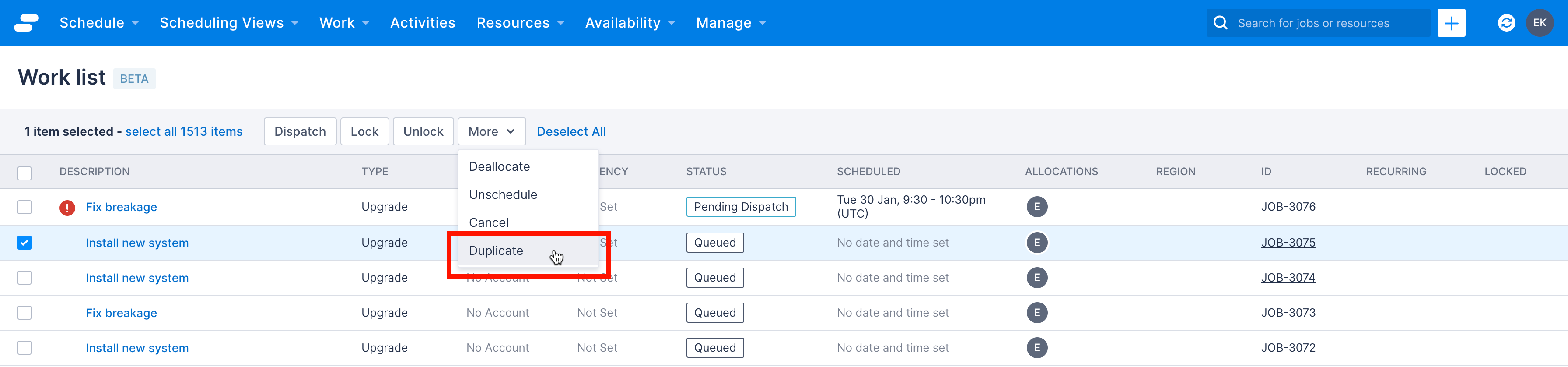
Task: Open the Availability dropdown
Action: (x=630, y=23)
